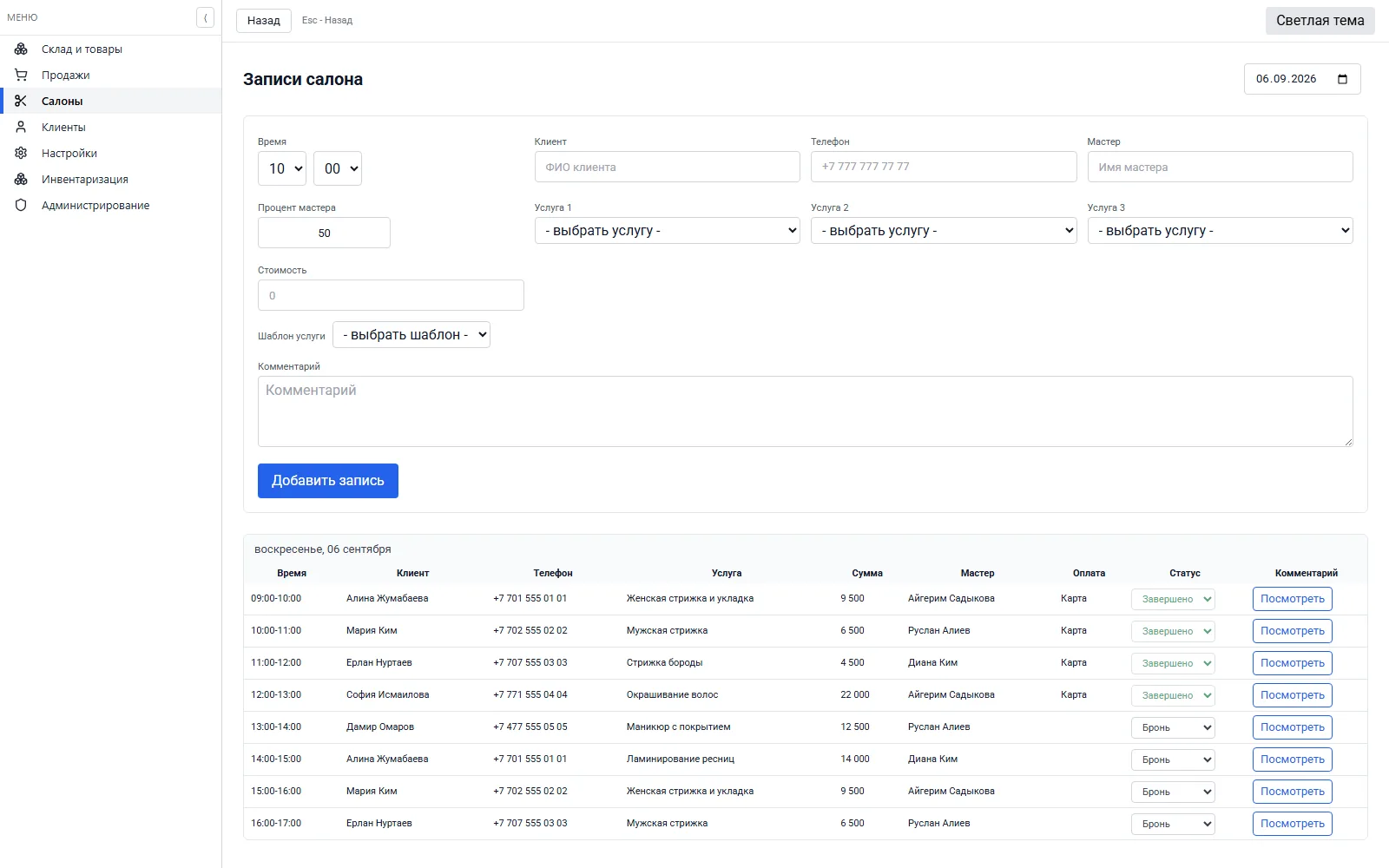Open the Склад и товары menu section
Image resolution: width=1389 pixels, height=868 pixels.
(110, 49)
